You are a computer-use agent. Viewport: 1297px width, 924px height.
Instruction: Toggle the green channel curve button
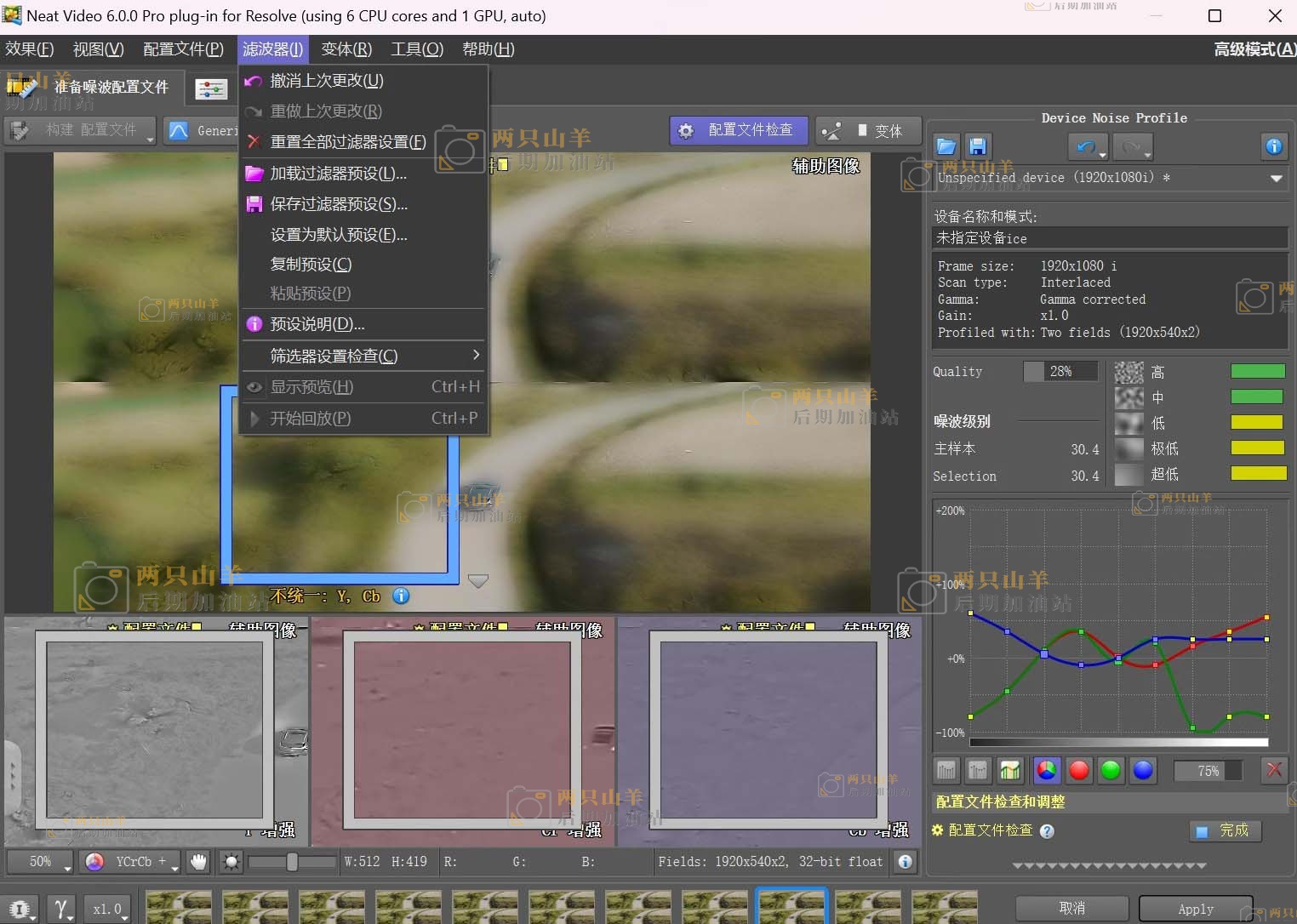[1111, 770]
